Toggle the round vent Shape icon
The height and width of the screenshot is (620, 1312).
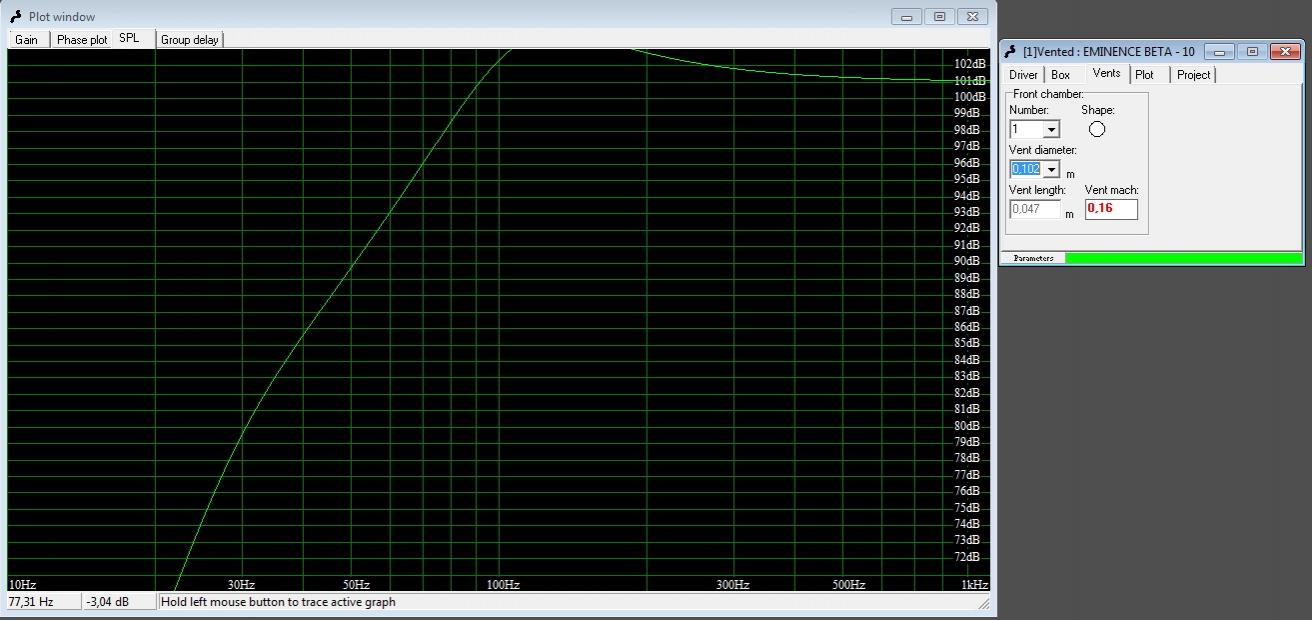(x=1097, y=129)
